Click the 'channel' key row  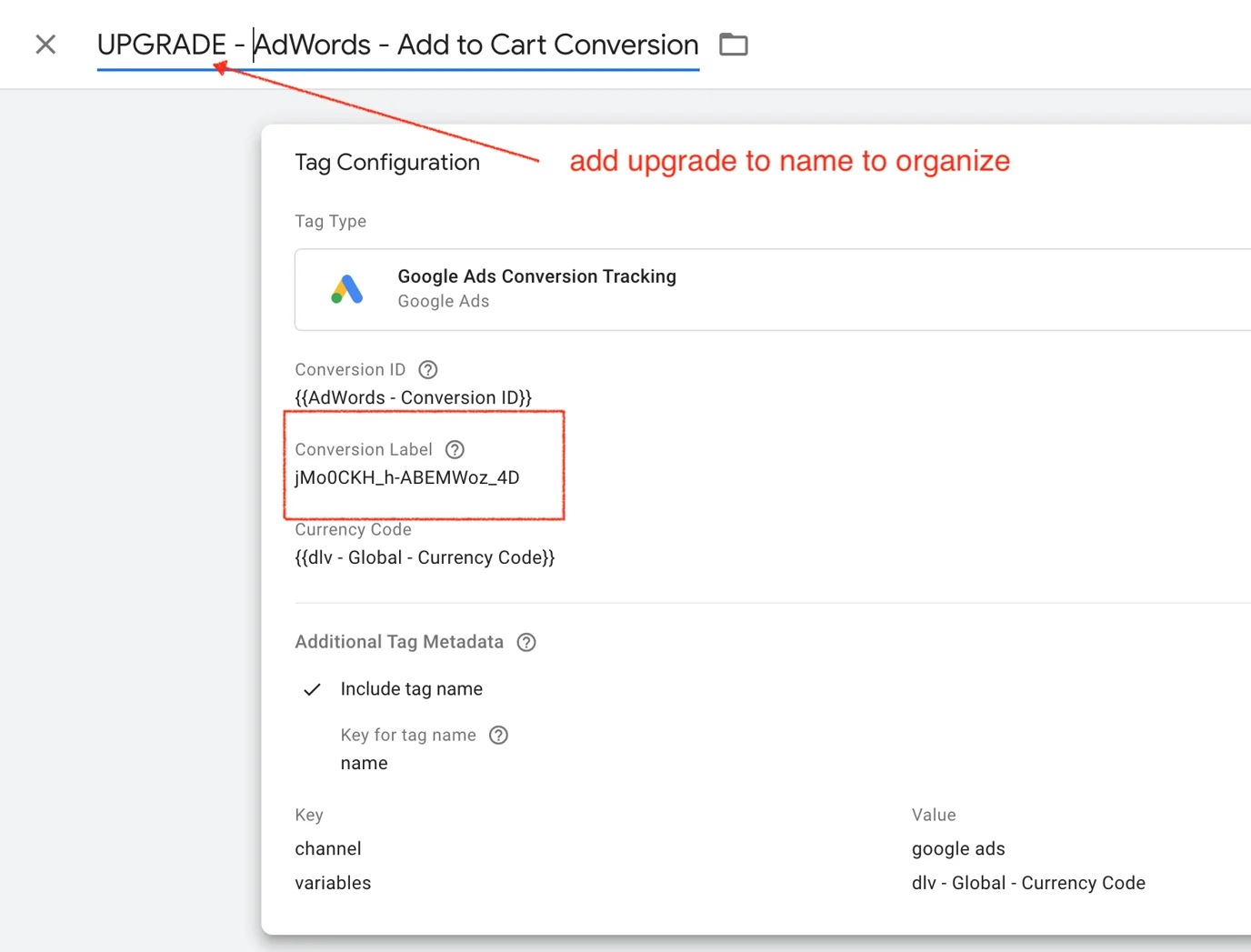point(328,848)
